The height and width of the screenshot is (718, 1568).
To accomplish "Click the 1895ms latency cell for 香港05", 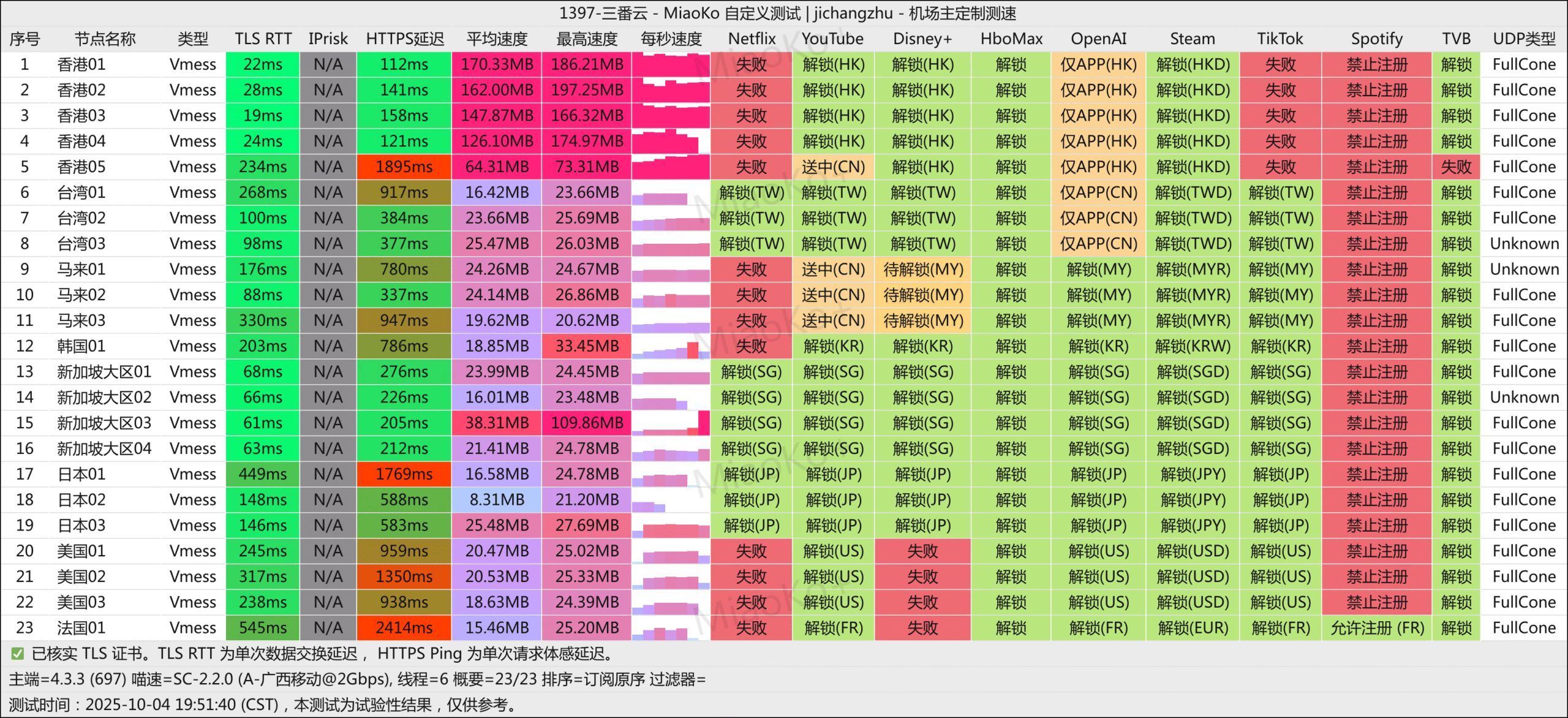I will [404, 167].
